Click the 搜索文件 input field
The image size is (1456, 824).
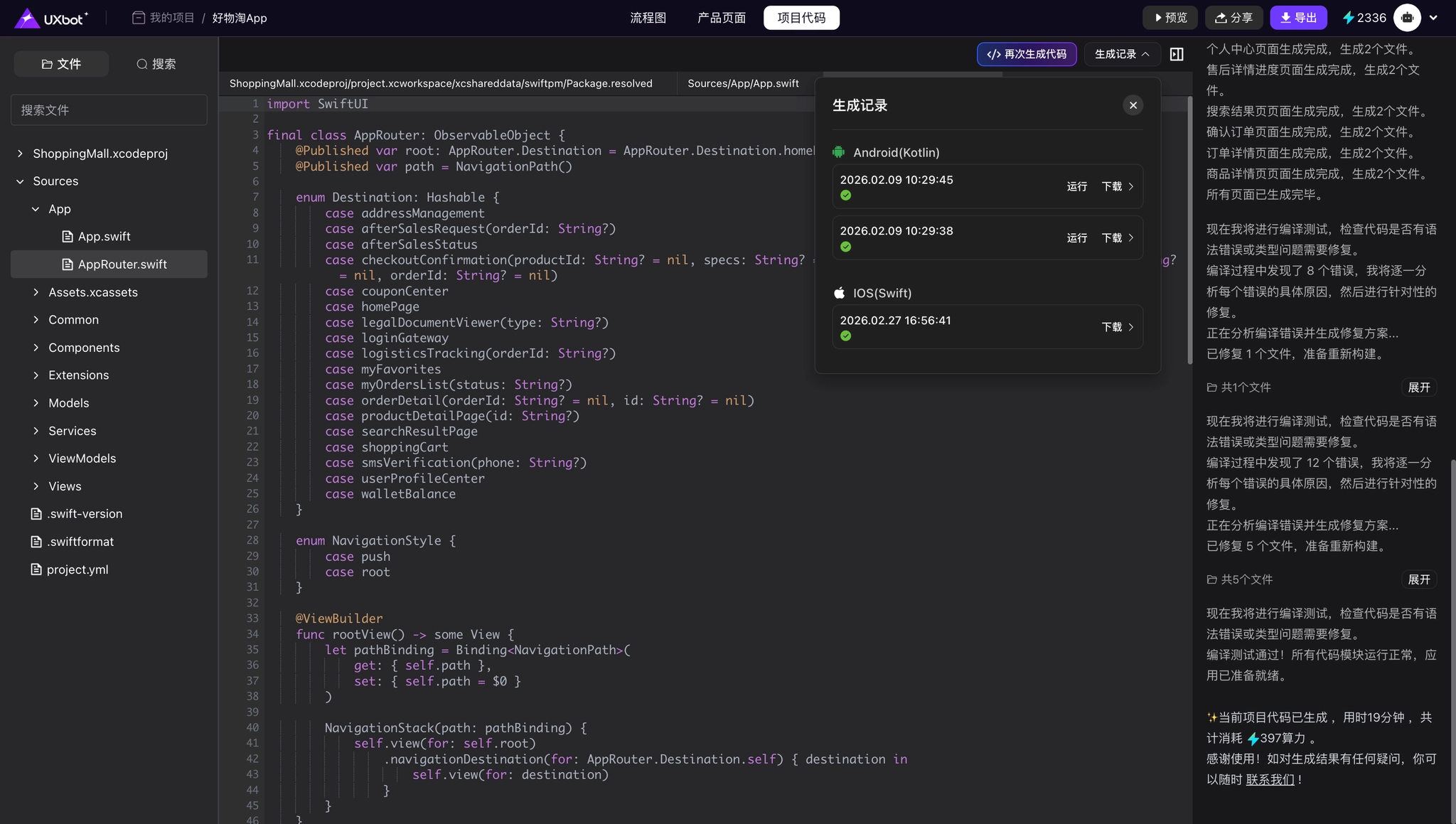click(109, 110)
